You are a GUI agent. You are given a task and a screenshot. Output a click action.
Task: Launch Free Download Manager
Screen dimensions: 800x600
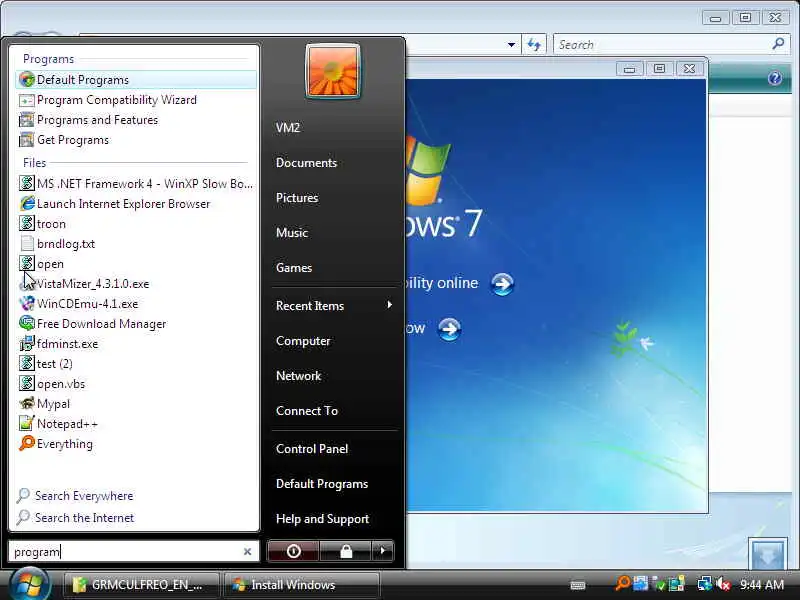pyautogui.click(x=136, y=324)
